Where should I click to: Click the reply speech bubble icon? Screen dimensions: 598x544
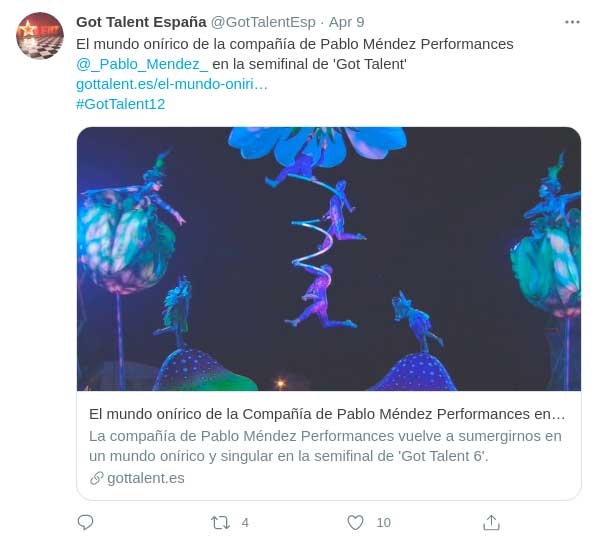coord(85,522)
